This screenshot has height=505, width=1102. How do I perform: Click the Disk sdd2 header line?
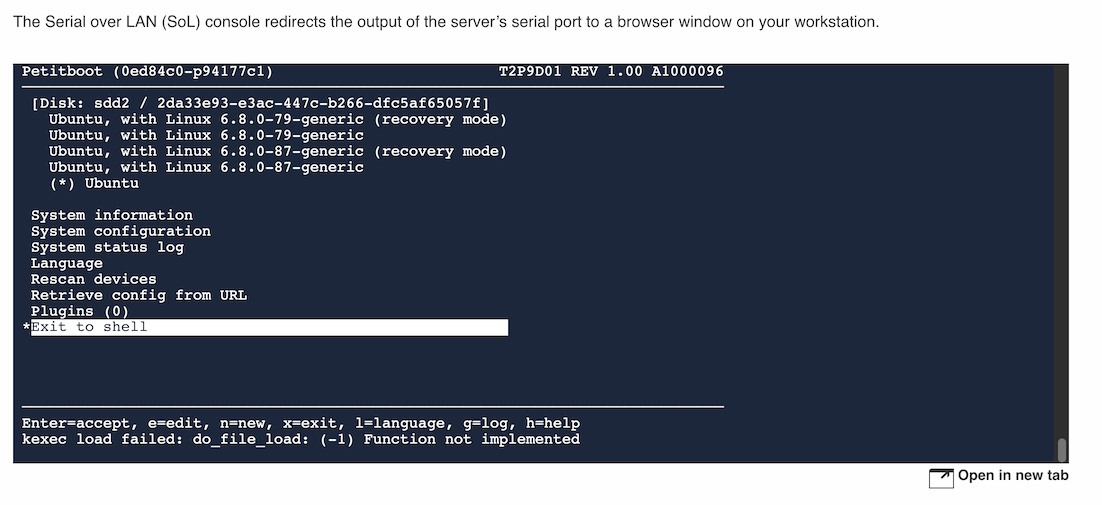[259, 103]
